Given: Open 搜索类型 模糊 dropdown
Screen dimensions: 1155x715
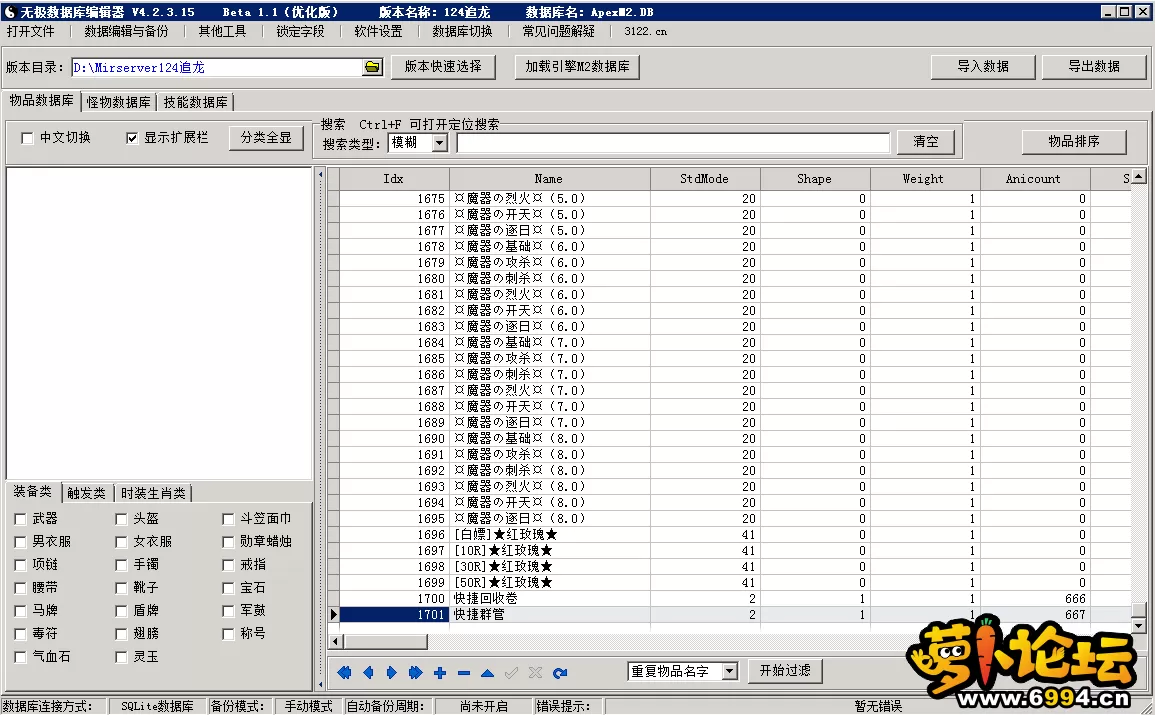Looking at the screenshot, I should [x=440, y=143].
